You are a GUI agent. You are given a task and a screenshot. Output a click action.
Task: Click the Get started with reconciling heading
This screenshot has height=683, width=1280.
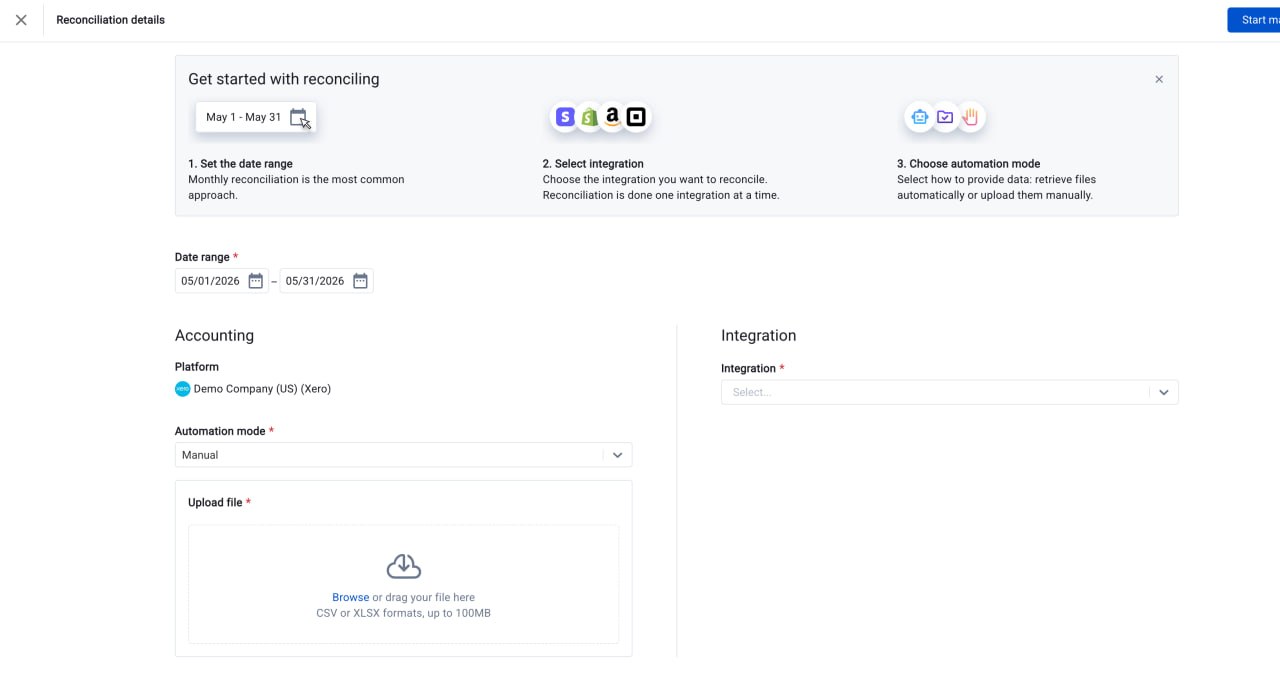(x=284, y=79)
